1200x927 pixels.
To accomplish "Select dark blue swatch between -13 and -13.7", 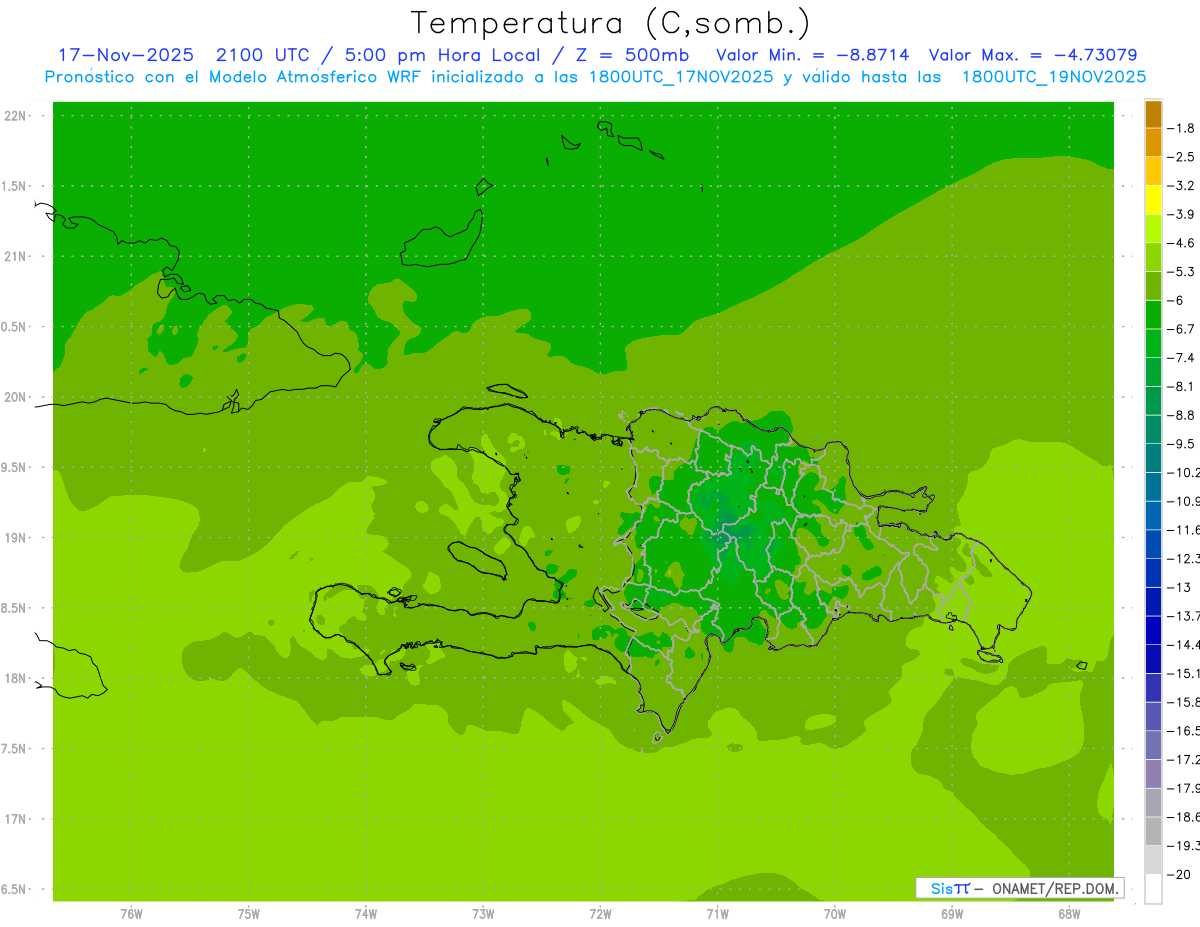I will pos(1153,602).
